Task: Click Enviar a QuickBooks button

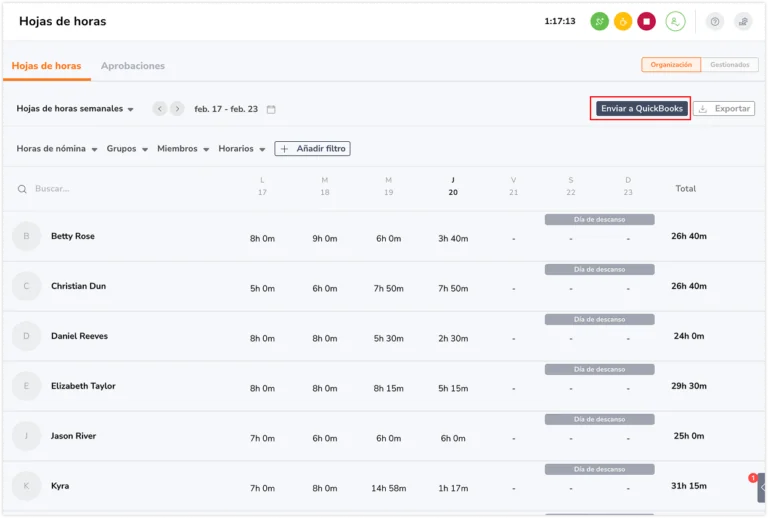Action: point(642,109)
